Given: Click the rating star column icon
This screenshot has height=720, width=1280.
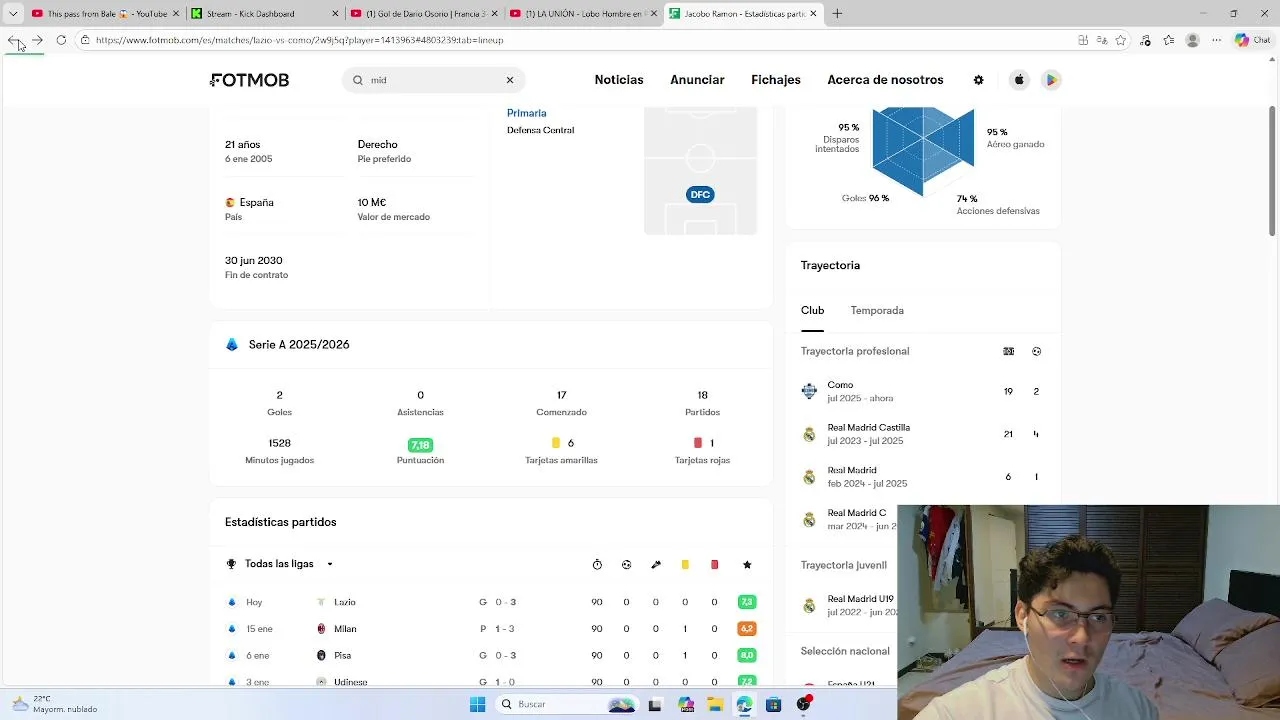Looking at the screenshot, I should click(x=747, y=565).
